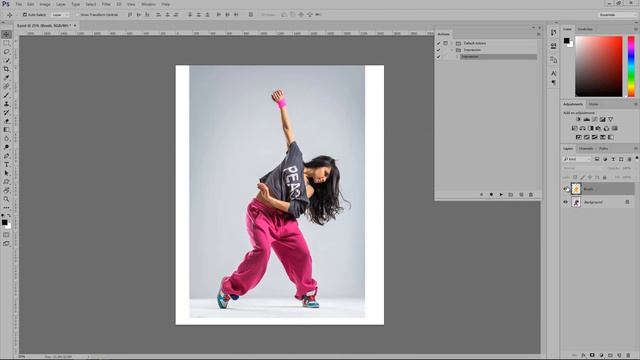This screenshot has height=360, width=640.
Task: Open the Layers panel flyout menu
Action: click(x=636, y=149)
